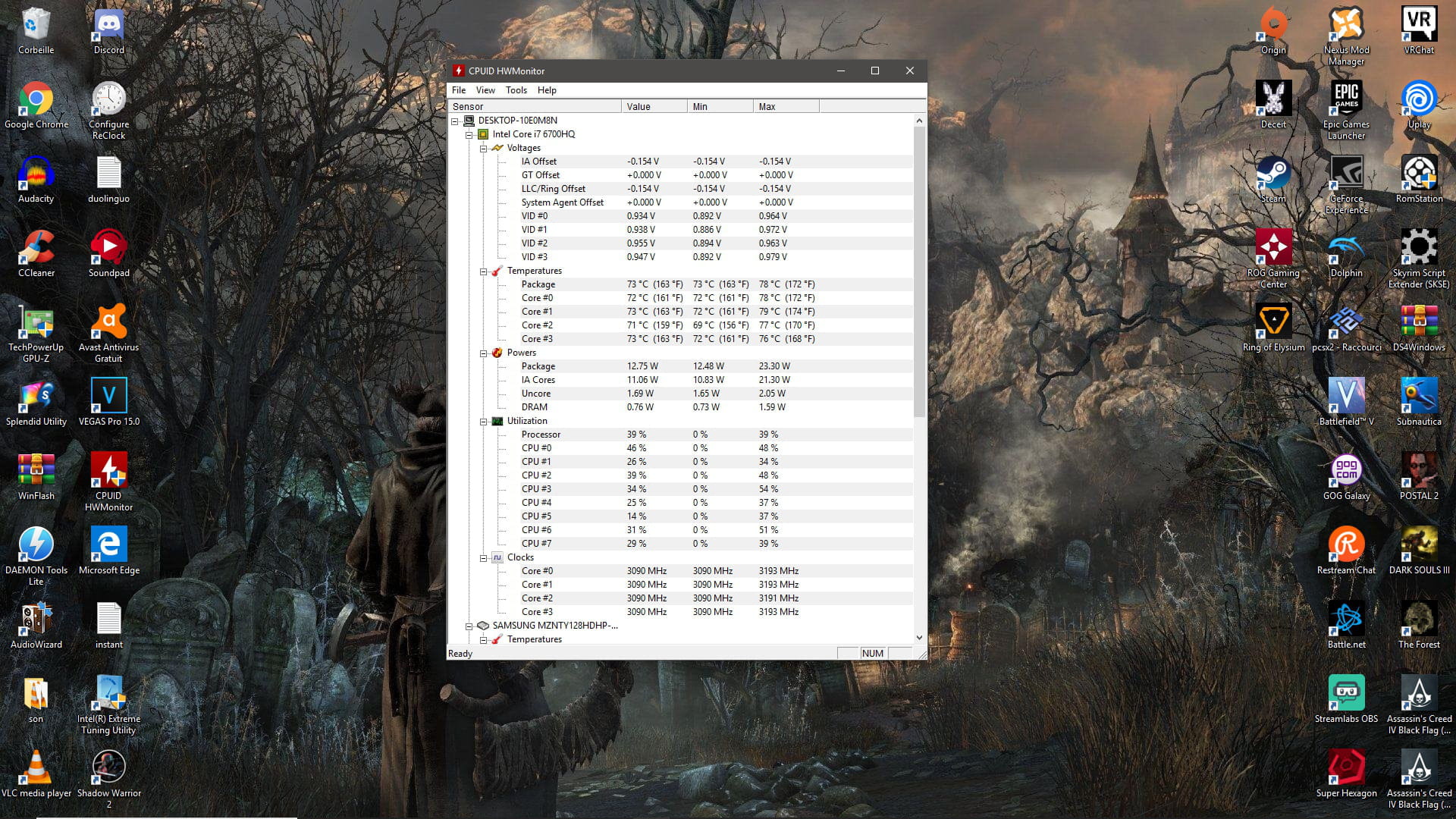
Task: Select GeForce Experience shortcut
Action: pyautogui.click(x=1346, y=185)
